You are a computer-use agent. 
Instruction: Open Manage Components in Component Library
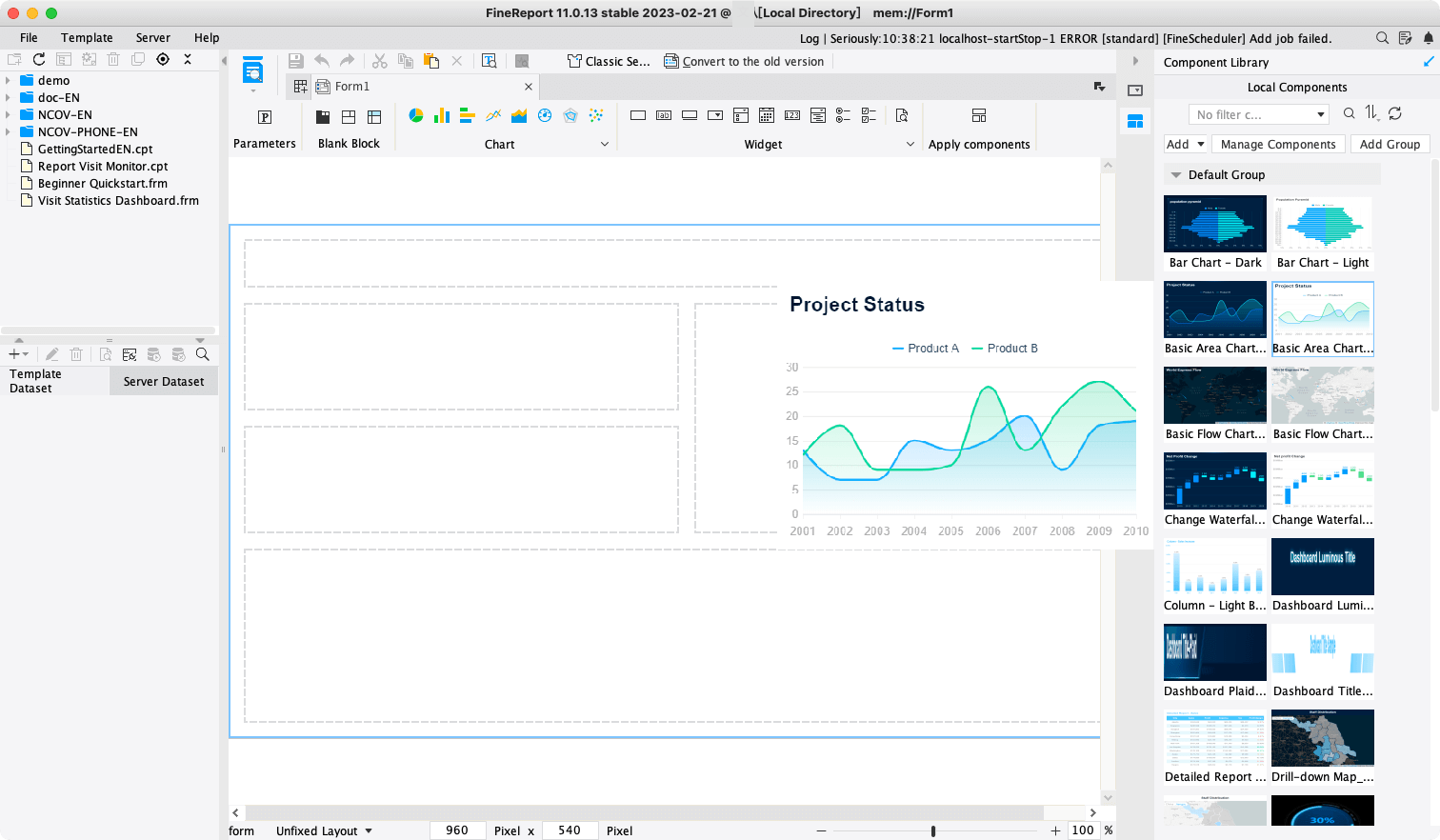coord(1278,144)
